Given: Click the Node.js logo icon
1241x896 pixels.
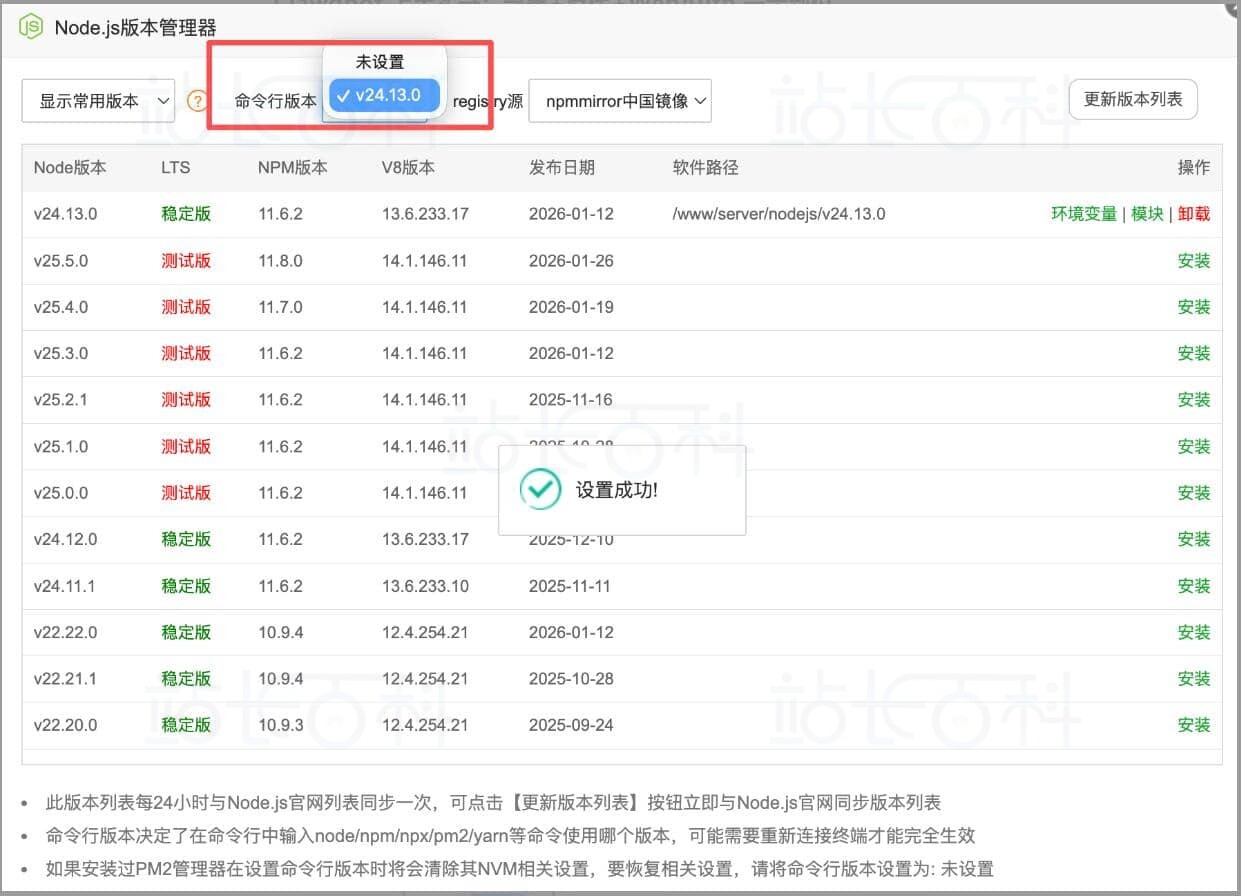Looking at the screenshot, I should point(31,27).
